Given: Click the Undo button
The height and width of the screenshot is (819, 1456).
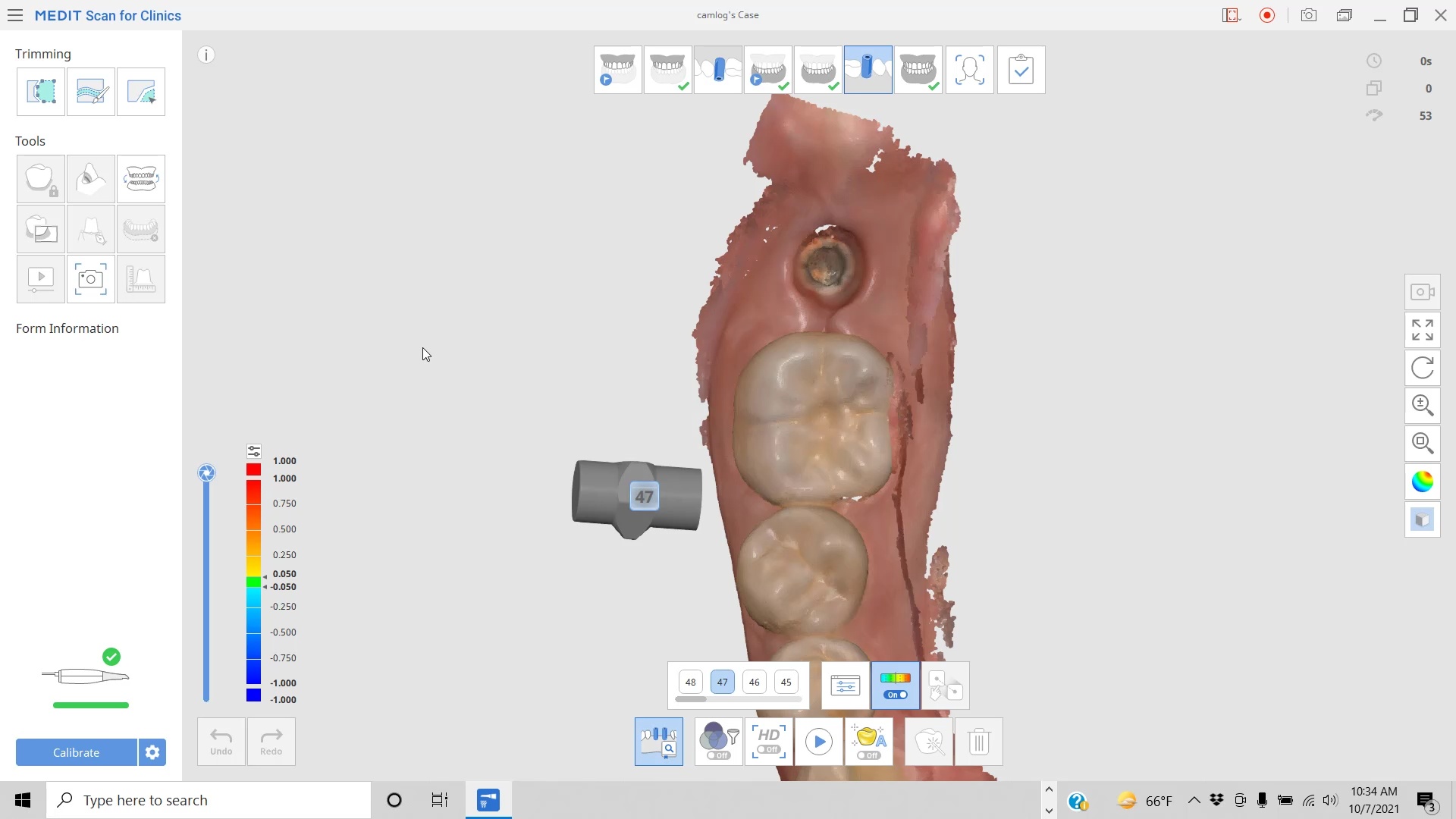Looking at the screenshot, I should (221, 742).
